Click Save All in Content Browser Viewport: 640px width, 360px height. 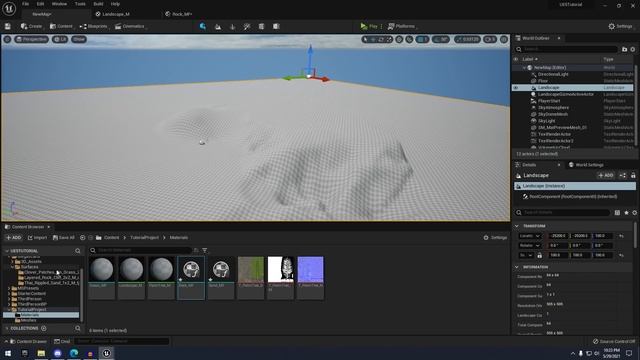point(64,238)
